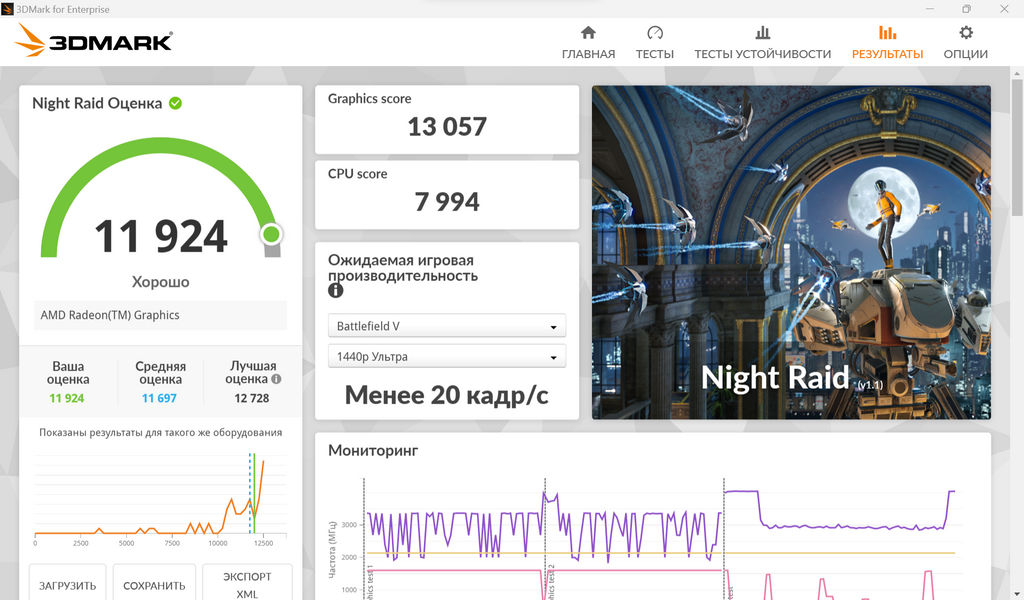
Task: Open options via the gear icon
Action: [966, 33]
